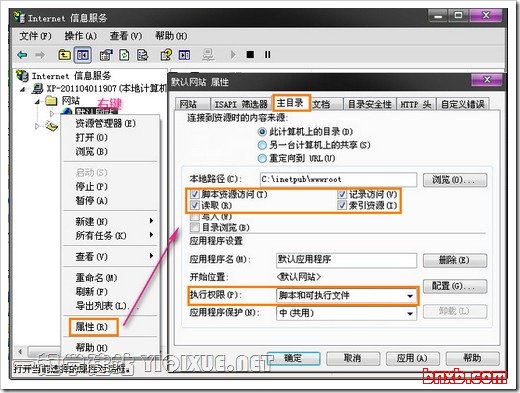The height and width of the screenshot is (393, 520).
Task: Expand the 所有任务(K) submenu
Action: point(110,235)
